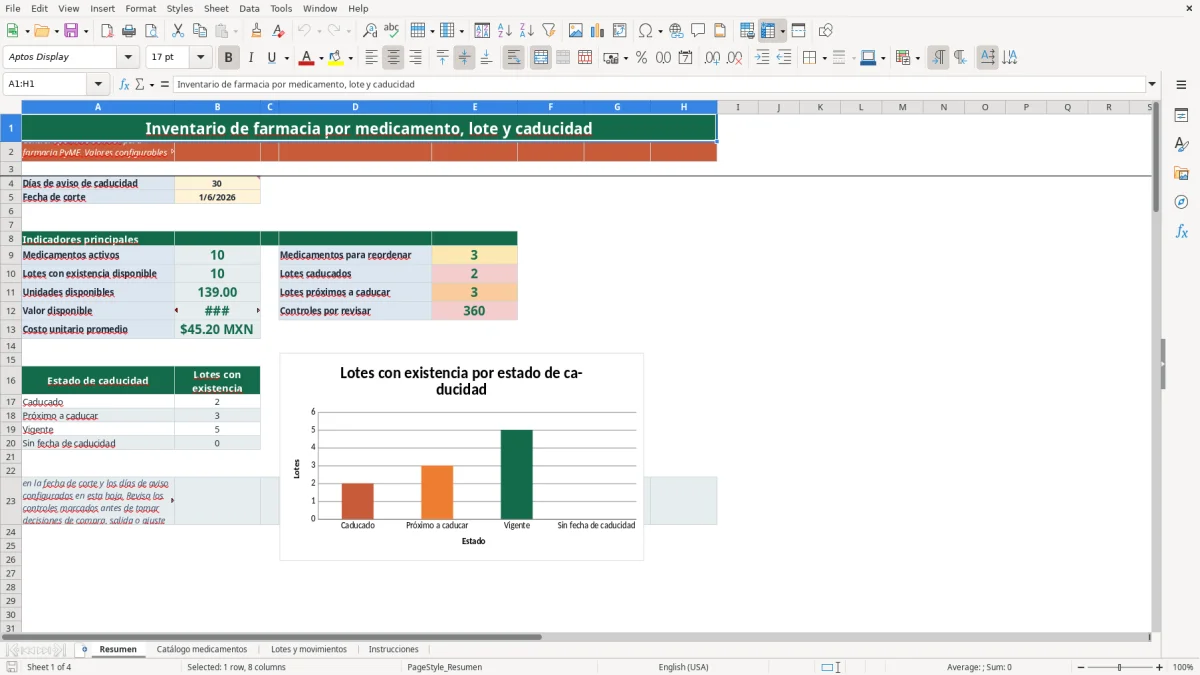The height and width of the screenshot is (675, 1200).
Task: Open Function Wizard fx icon
Action: pos(125,84)
